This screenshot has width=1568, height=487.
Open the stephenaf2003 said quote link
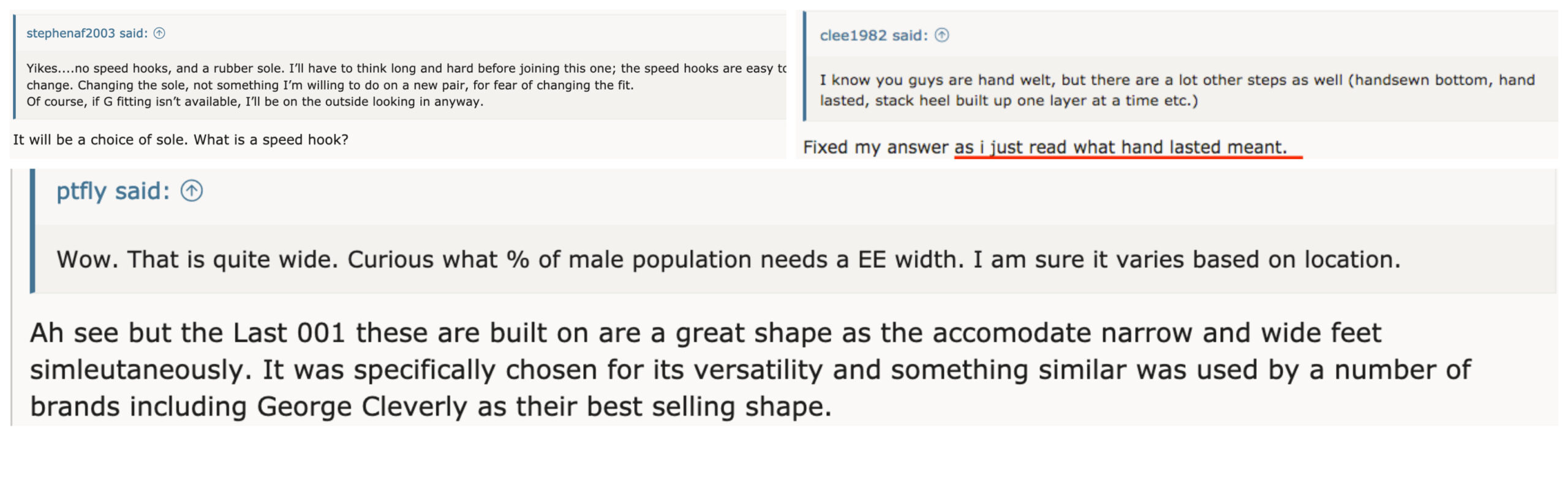pyautogui.click(x=87, y=33)
